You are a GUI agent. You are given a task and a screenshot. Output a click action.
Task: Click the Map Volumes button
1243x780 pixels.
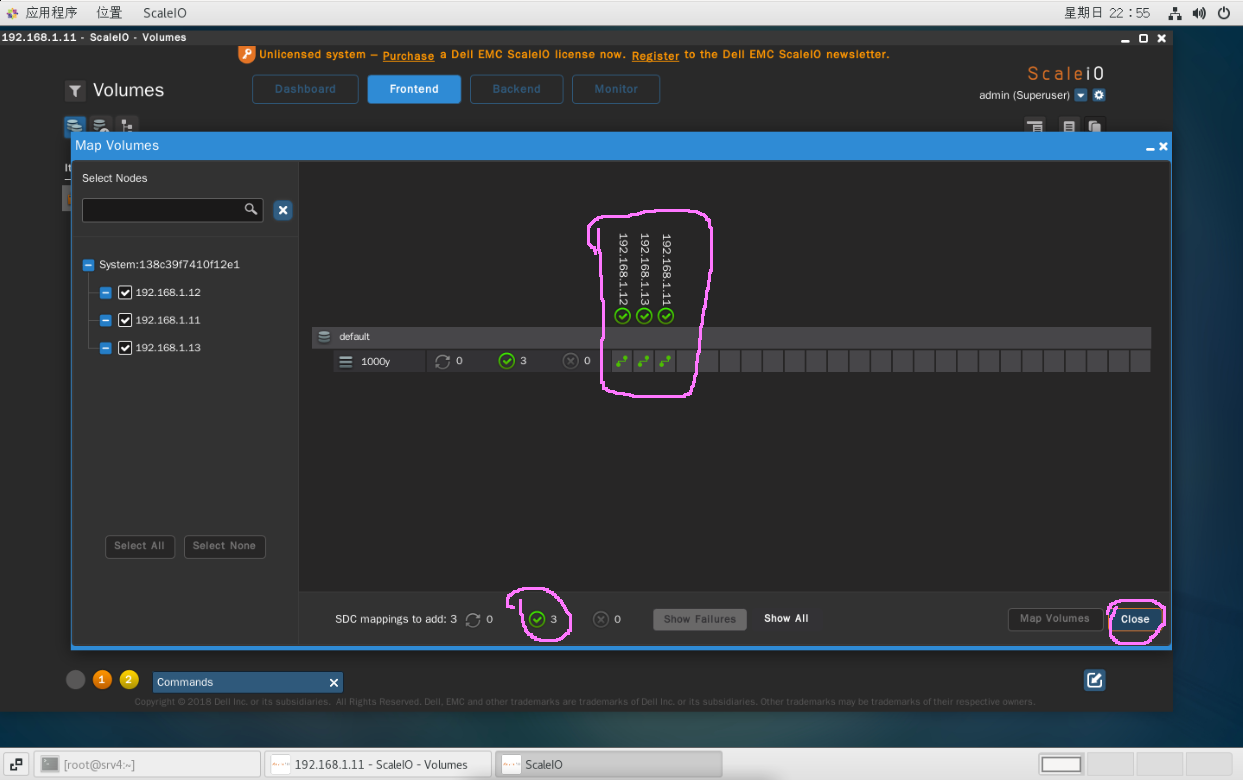(x=1055, y=619)
